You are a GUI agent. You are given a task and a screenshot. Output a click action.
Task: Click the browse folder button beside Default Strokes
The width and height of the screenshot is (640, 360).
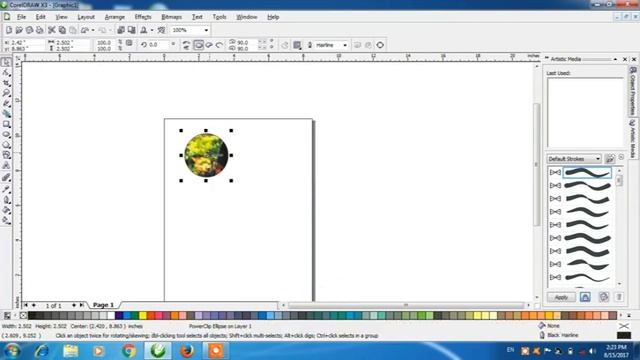pos(610,159)
